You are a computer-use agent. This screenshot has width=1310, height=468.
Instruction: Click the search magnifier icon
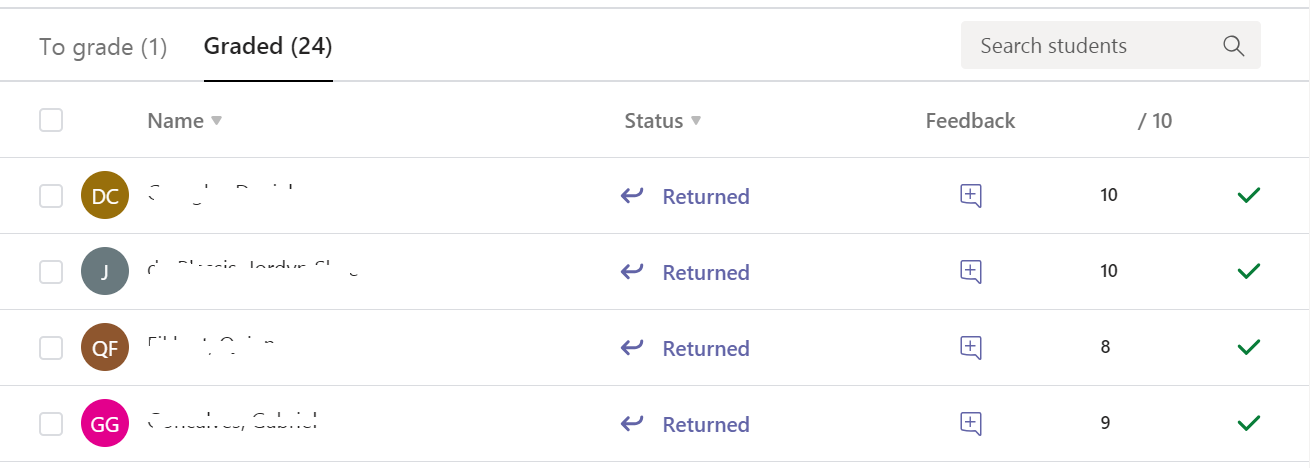1233,46
